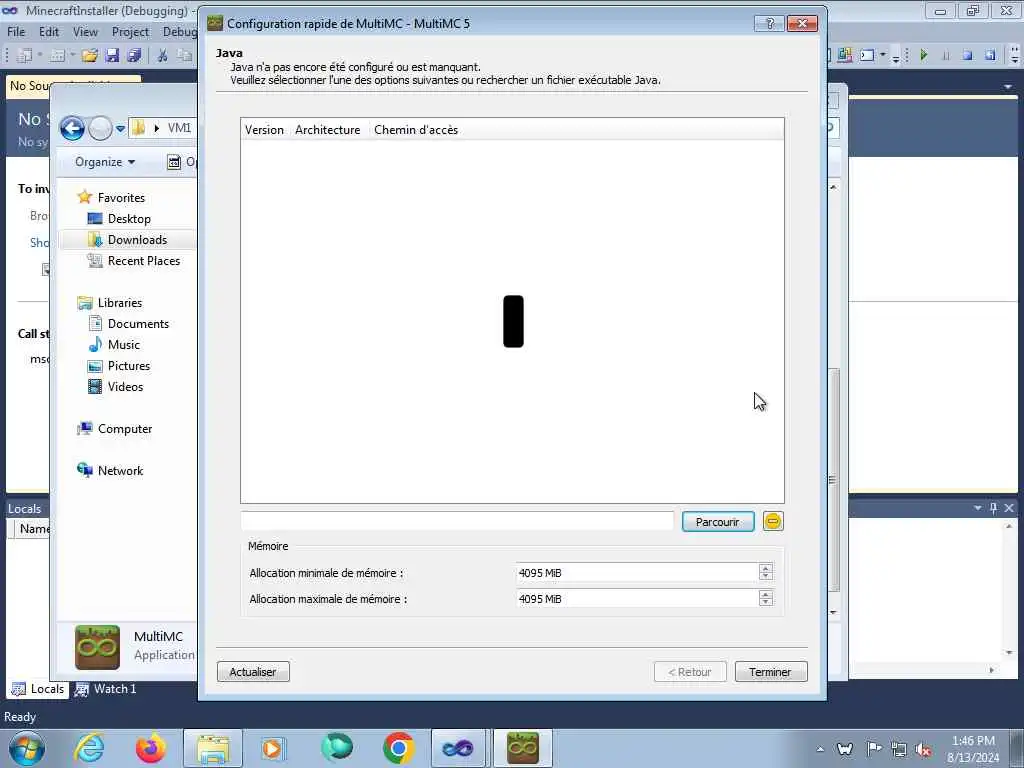Sort Java list by Architecture column

[328, 130]
